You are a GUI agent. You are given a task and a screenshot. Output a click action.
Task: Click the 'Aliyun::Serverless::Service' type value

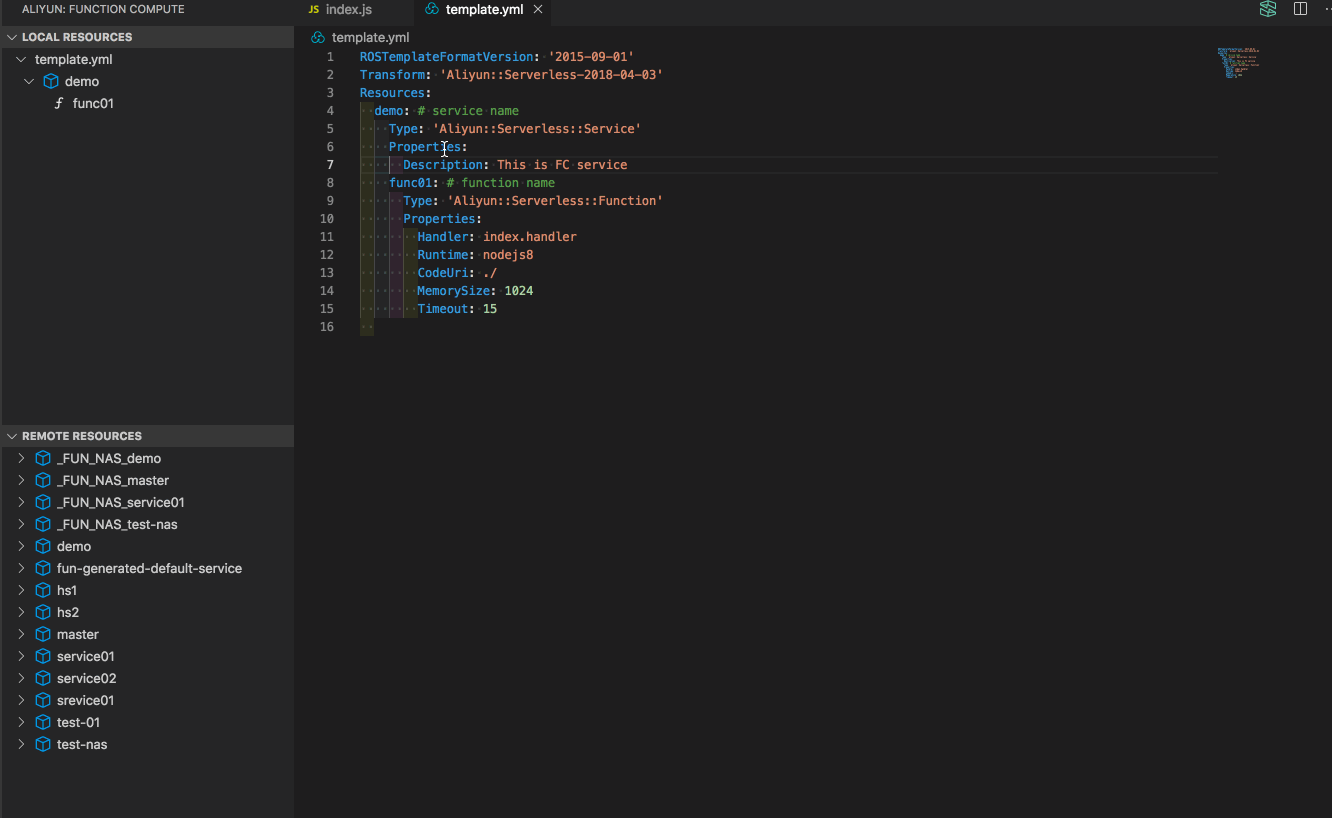pos(537,129)
